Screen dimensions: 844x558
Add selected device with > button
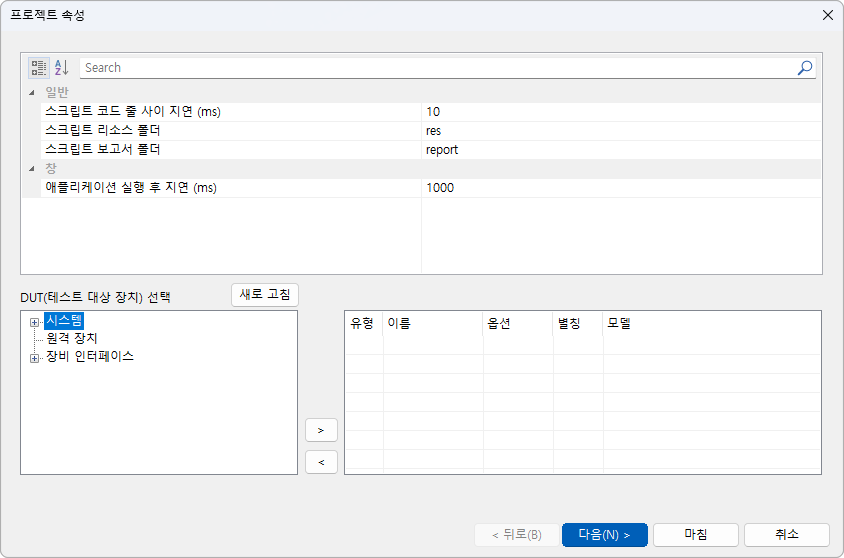click(x=321, y=430)
